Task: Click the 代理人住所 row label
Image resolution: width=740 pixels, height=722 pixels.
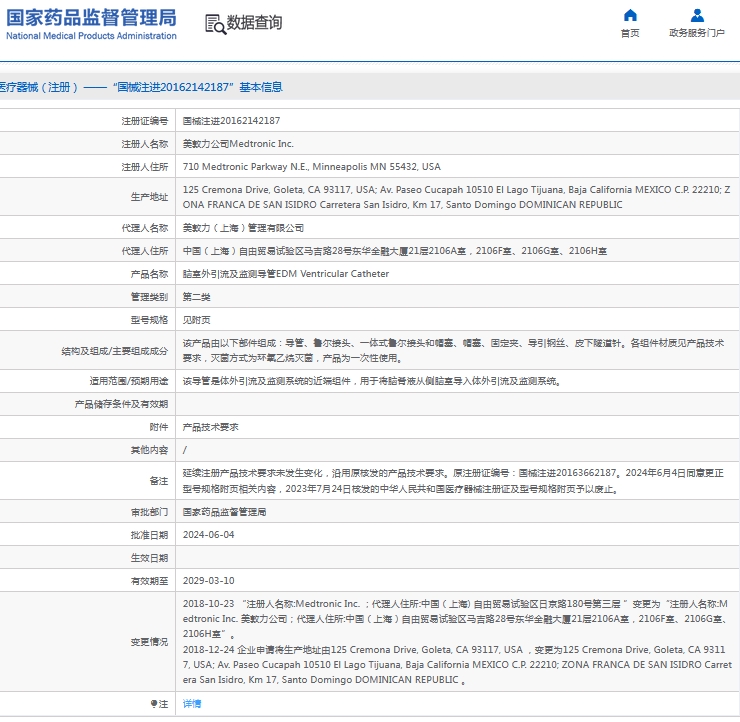Action: [144, 251]
